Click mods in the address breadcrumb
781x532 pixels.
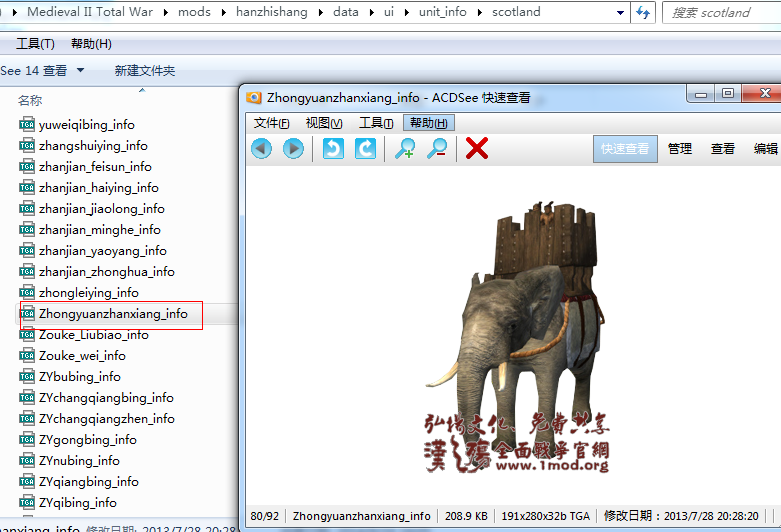coord(194,12)
